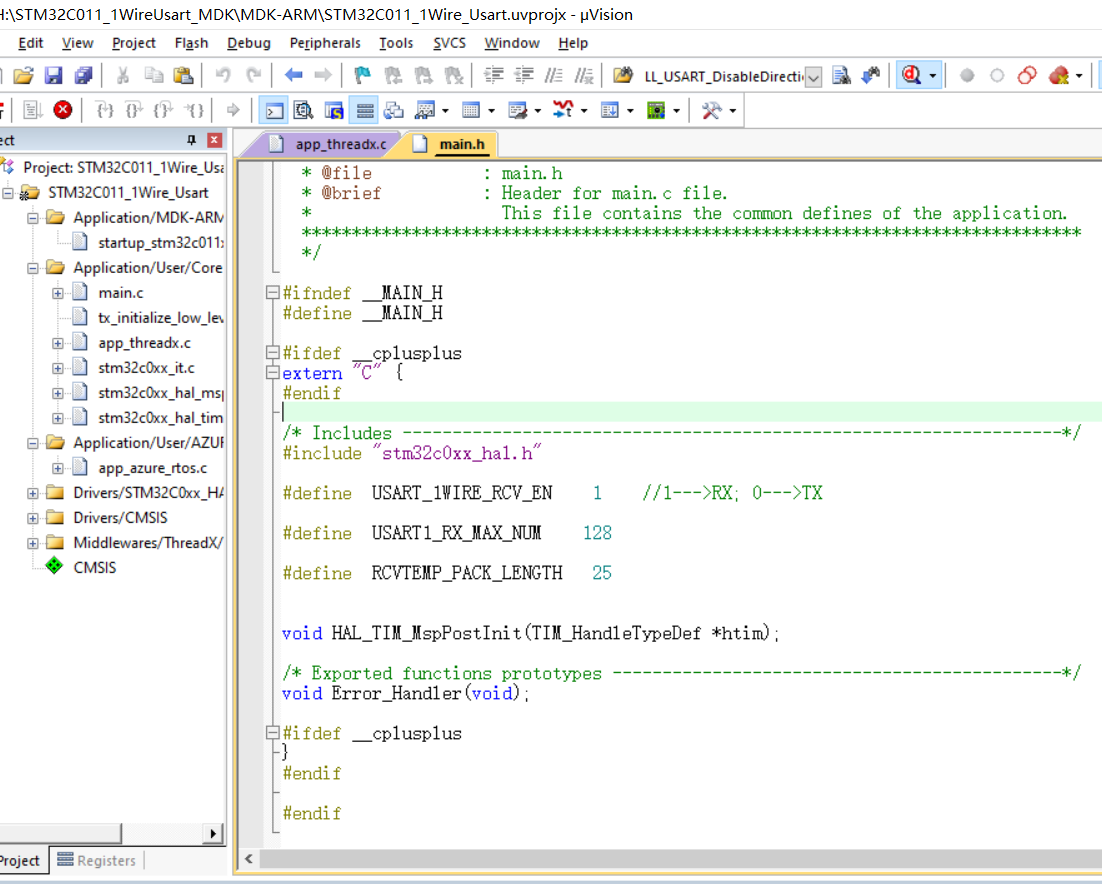
Task: Click the Open file icon
Action: (x=23, y=75)
